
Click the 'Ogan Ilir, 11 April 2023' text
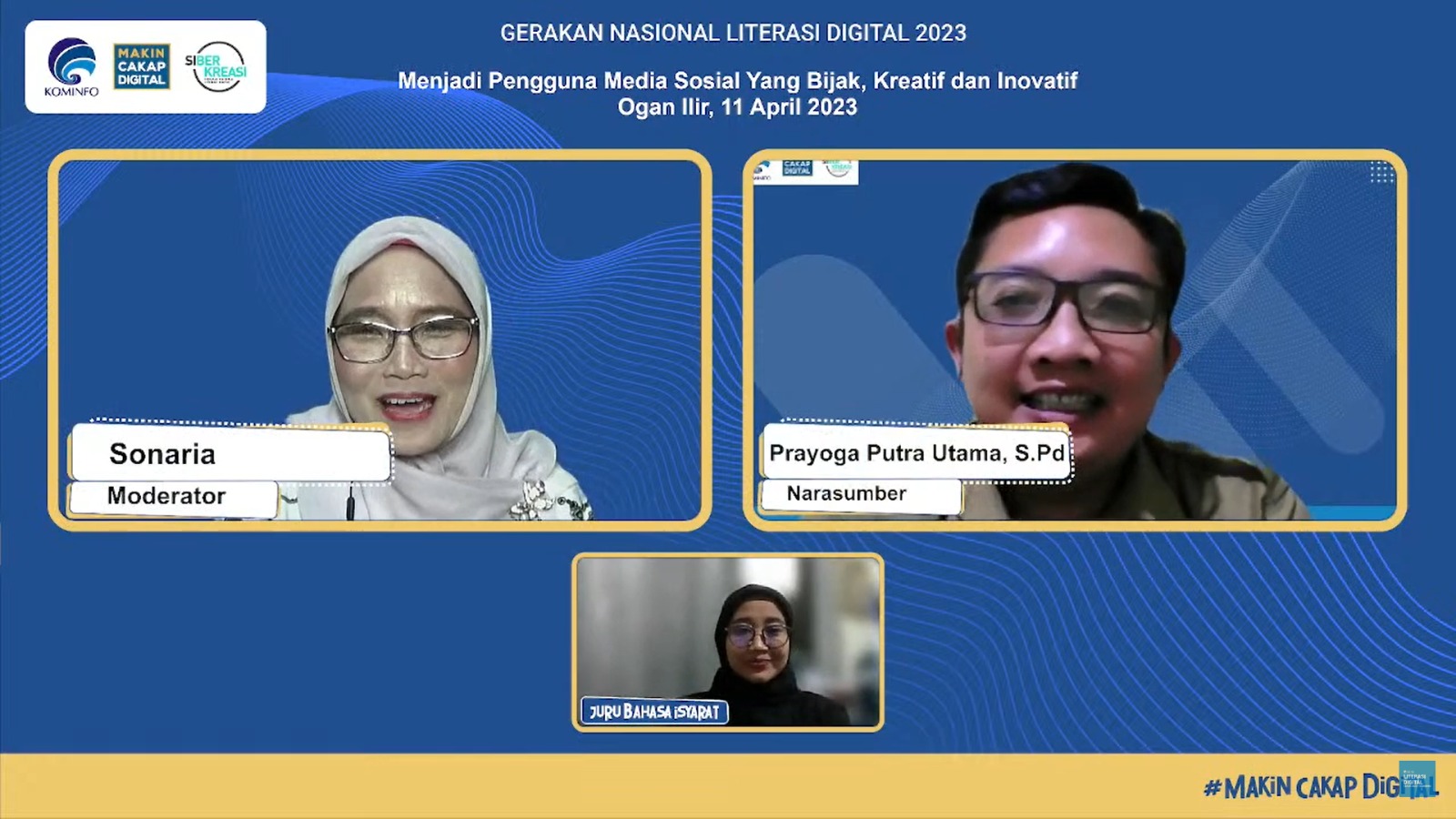click(x=737, y=106)
